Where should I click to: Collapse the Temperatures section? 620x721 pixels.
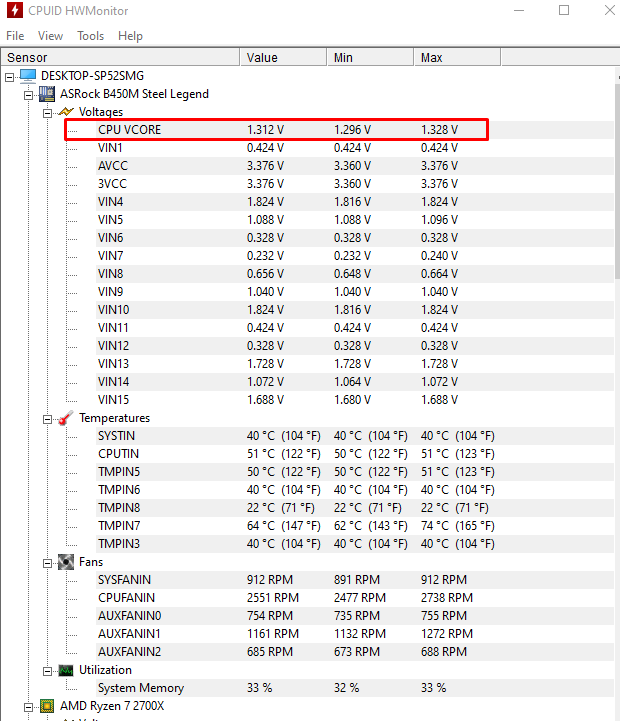(47, 419)
